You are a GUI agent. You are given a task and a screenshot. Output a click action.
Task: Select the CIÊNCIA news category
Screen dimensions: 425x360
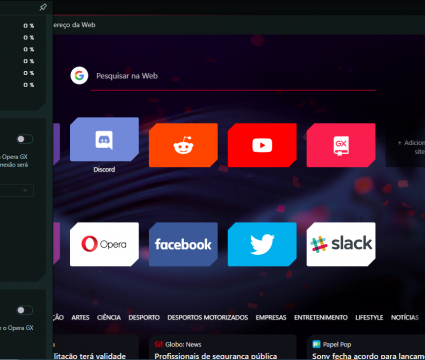109,318
